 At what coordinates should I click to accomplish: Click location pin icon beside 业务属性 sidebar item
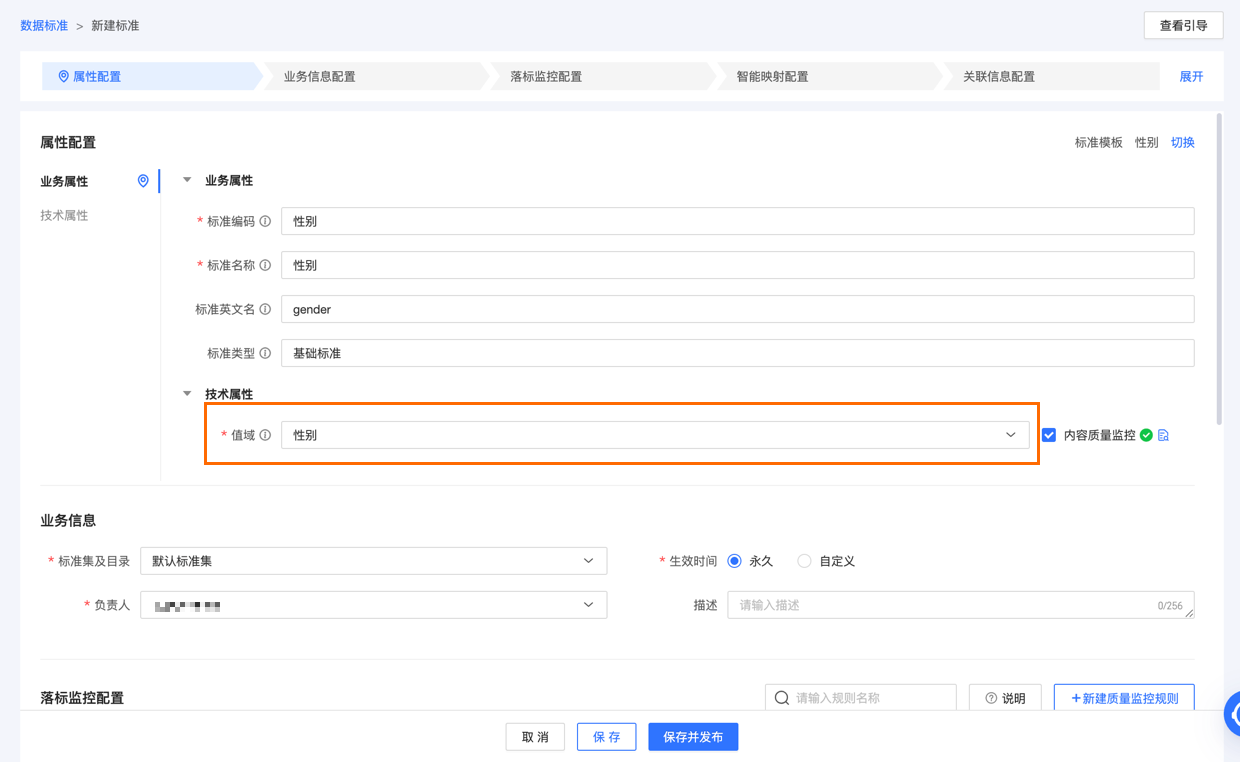tap(143, 181)
